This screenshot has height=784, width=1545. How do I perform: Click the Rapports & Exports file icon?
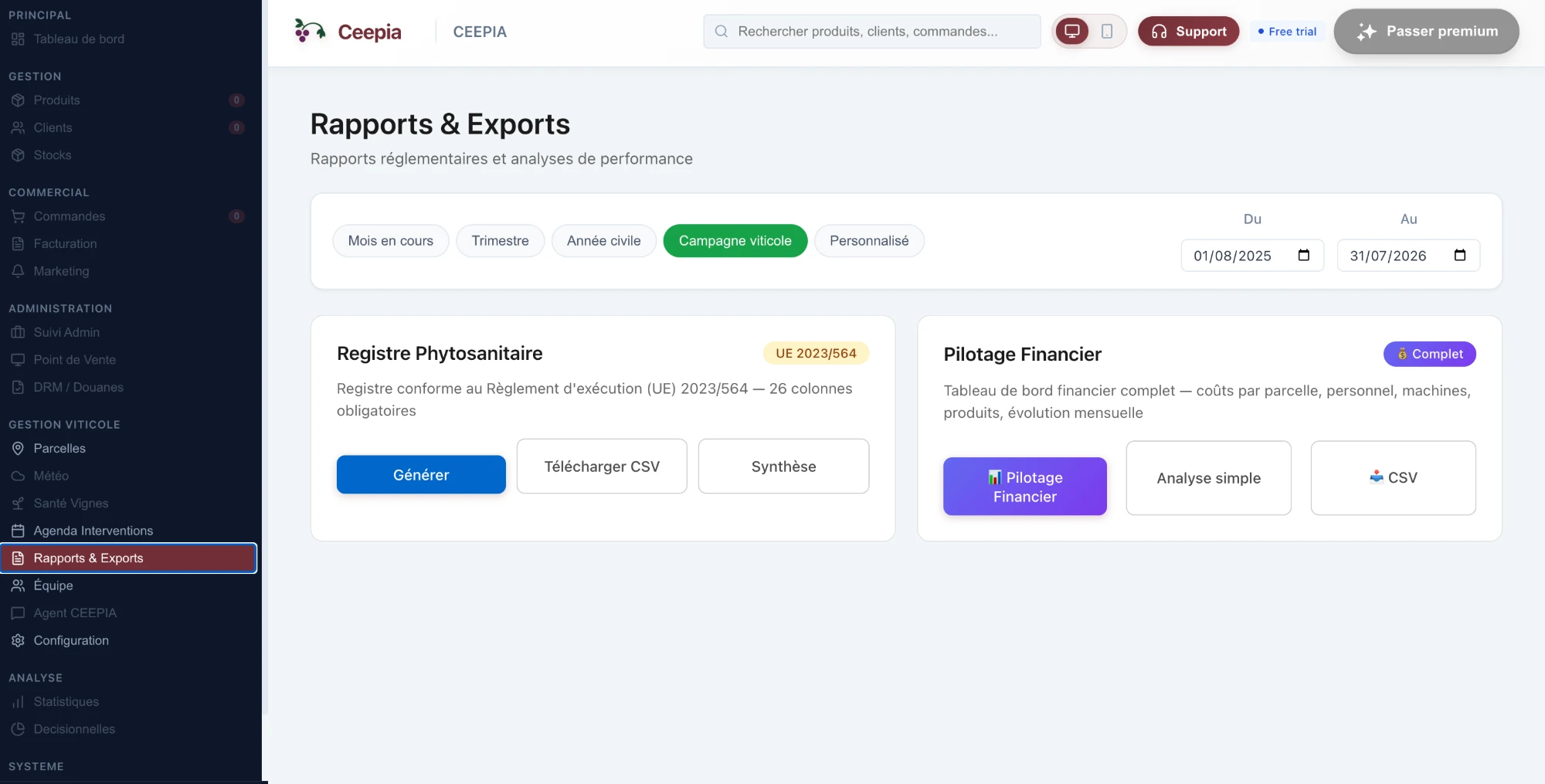tap(18, 558)
